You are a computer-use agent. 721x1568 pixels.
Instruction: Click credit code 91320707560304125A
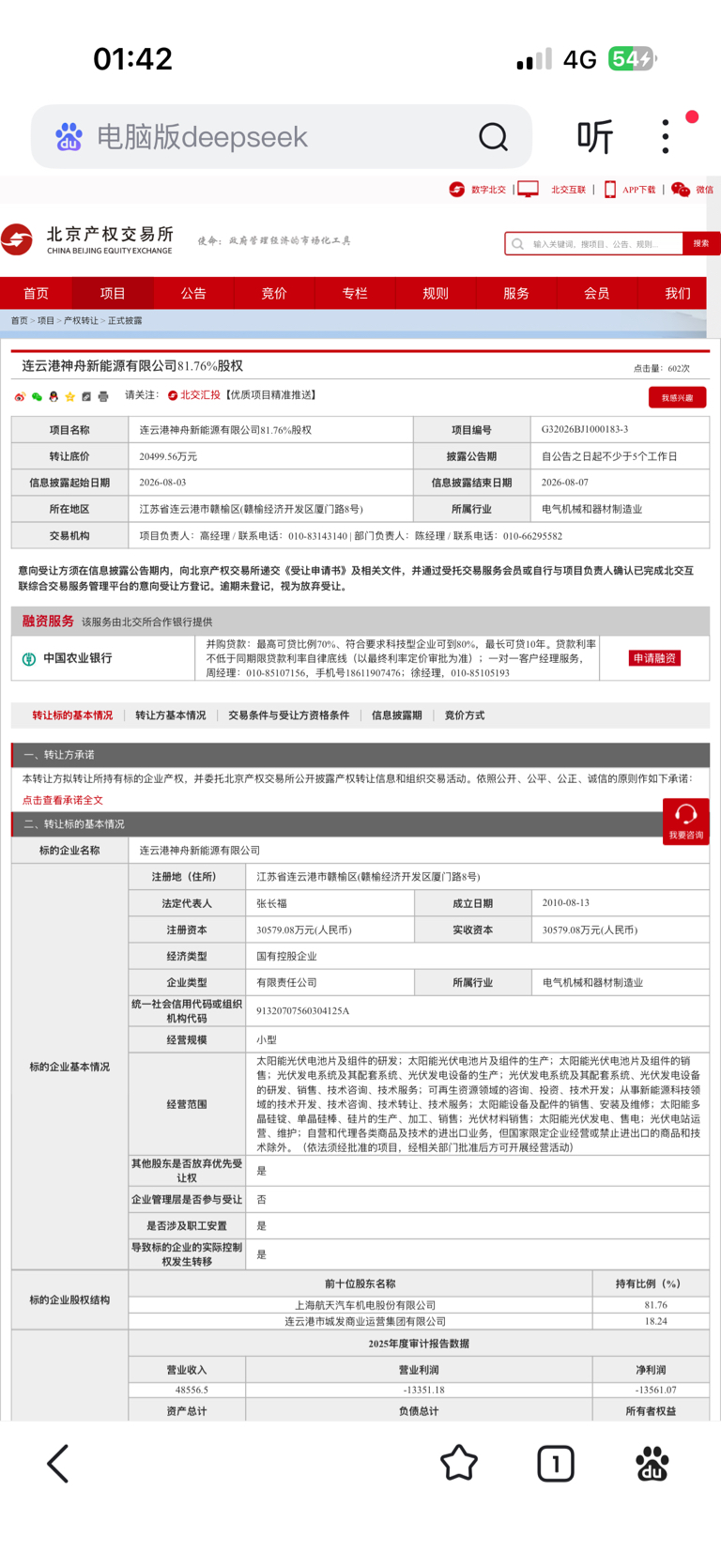(x=303, y=1011)
